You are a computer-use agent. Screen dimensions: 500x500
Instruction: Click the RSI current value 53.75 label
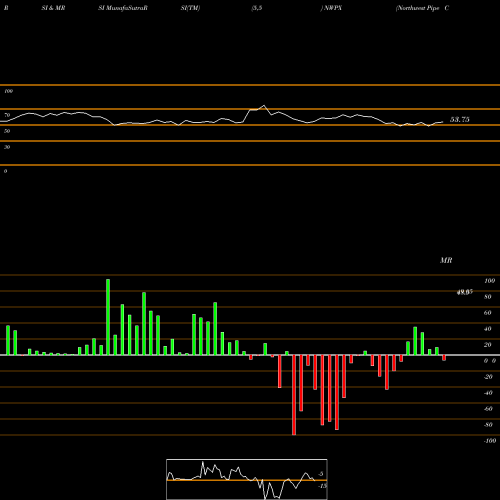point(460,120)
